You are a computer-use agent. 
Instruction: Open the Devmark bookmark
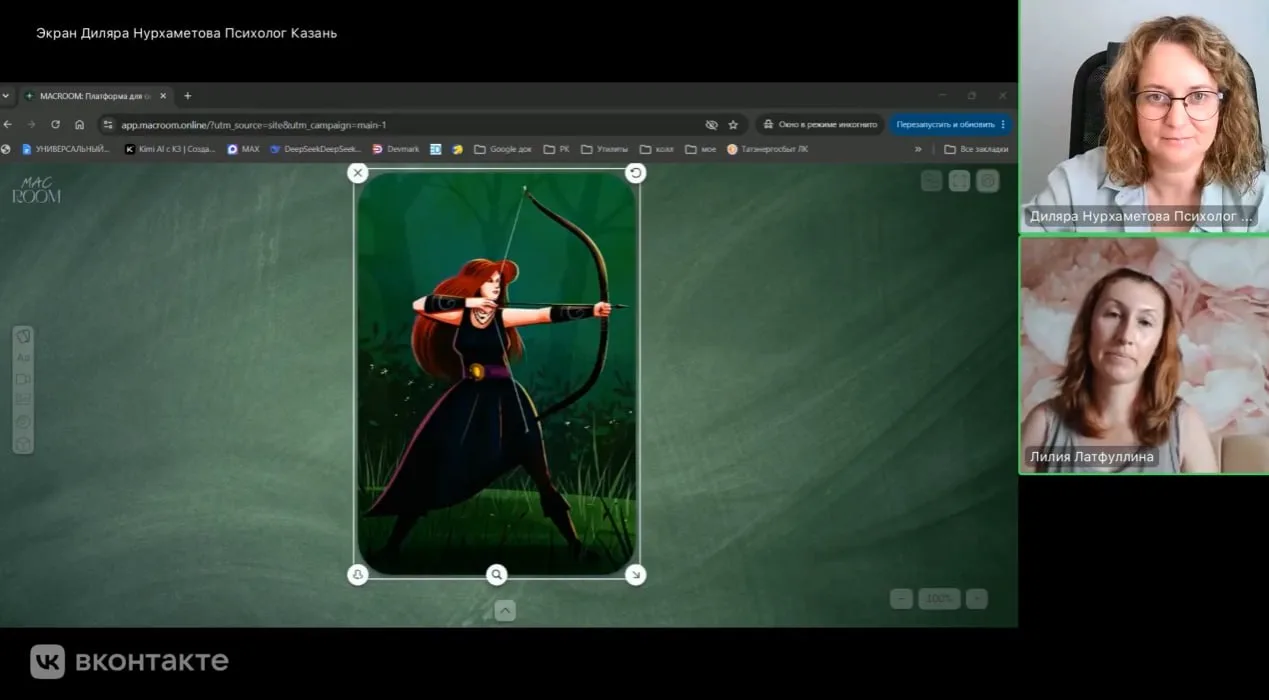[396, 149]
